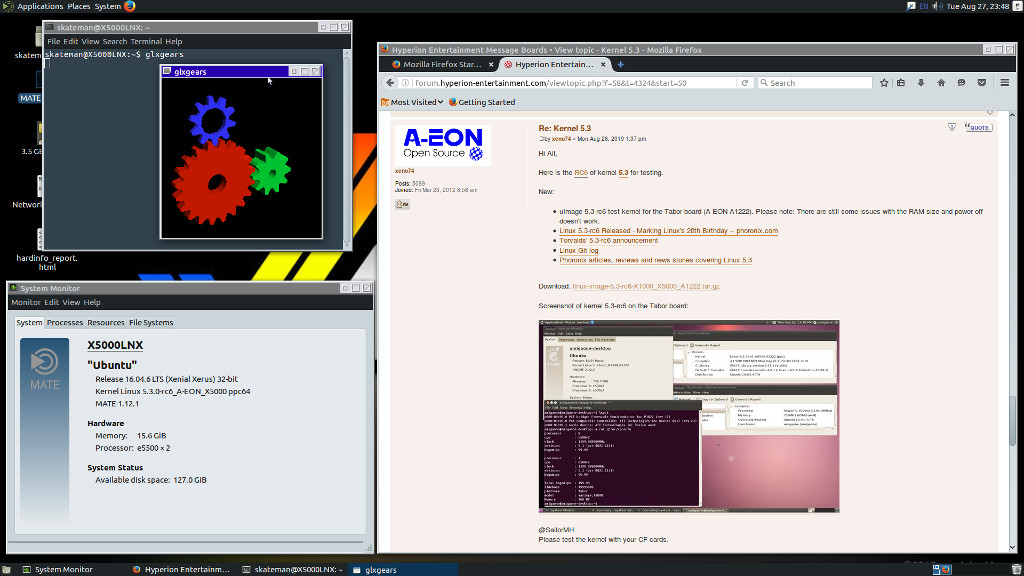Click the terminal title bar icon
This screenshot has width=1024, height=576.
click(50, 27)
